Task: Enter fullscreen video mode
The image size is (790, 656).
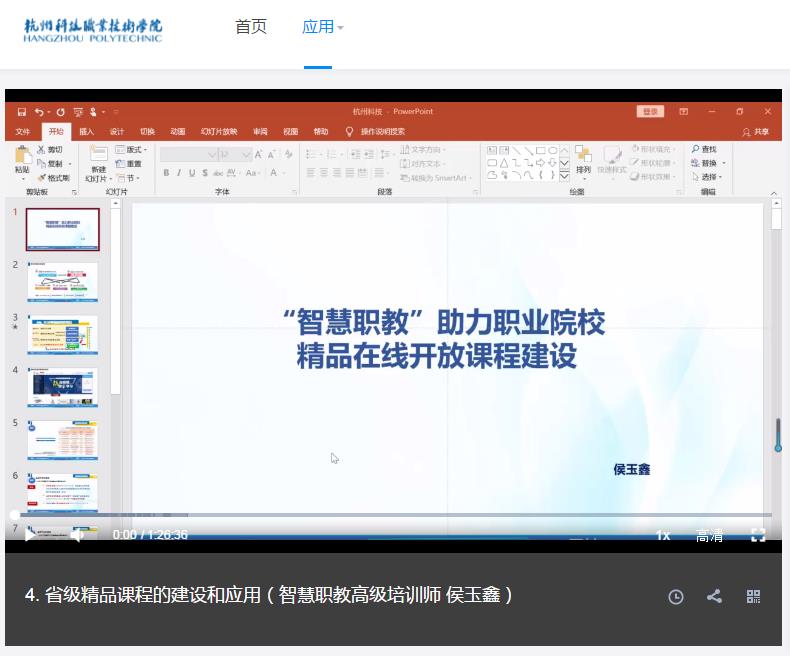Action: coord(758,535)
